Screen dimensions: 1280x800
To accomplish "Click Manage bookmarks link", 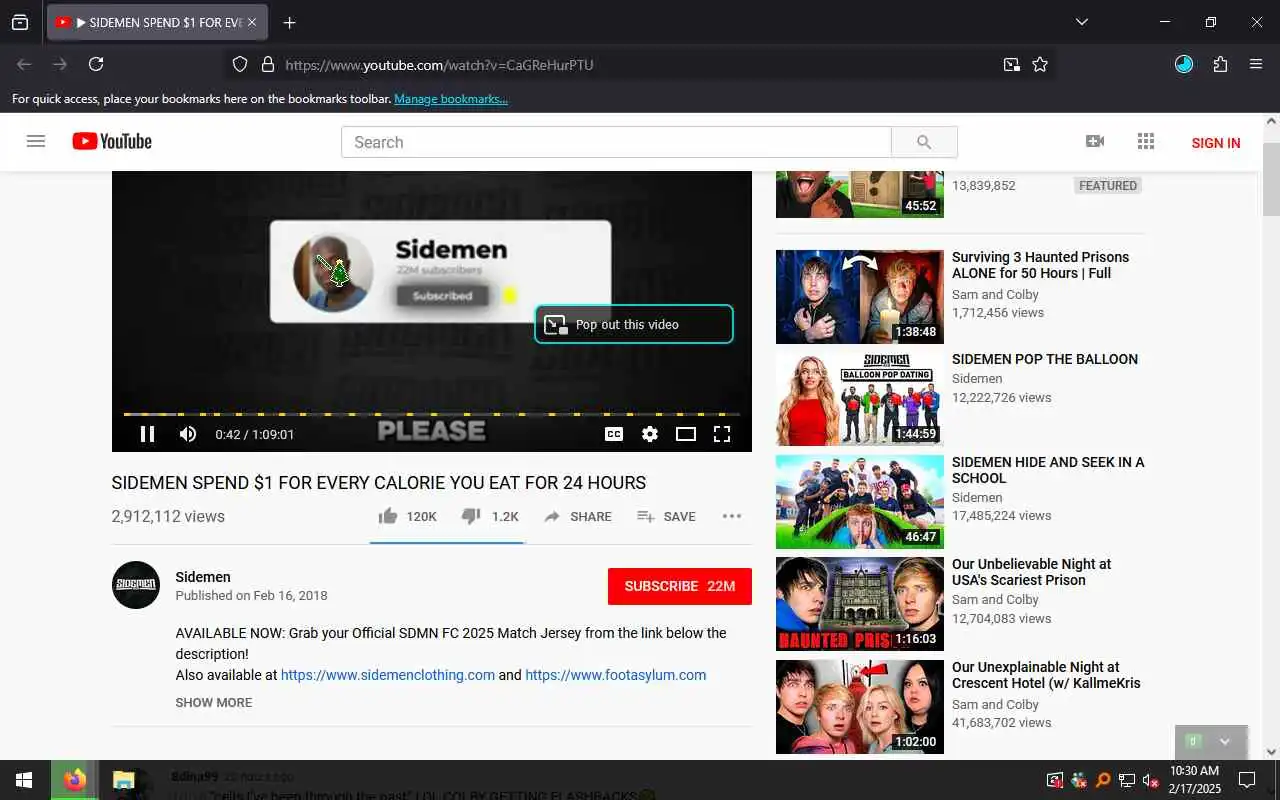I will click(x=451, y=99).
